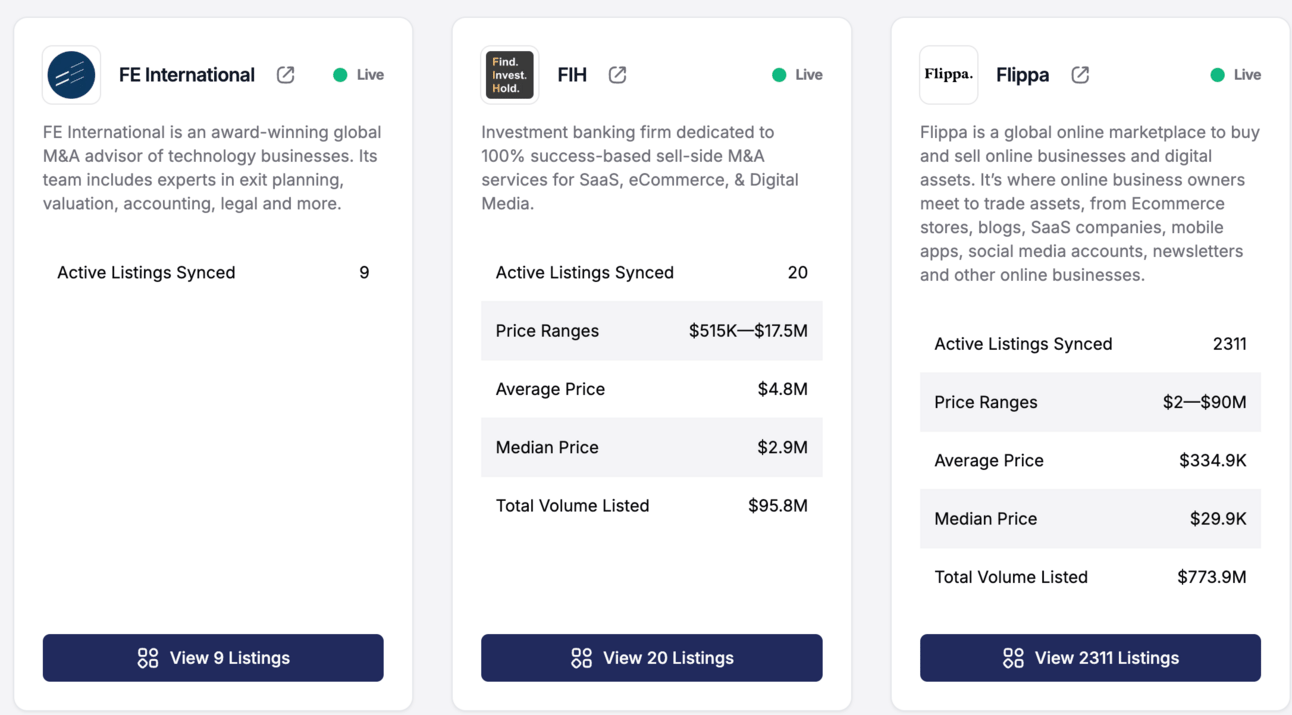This screenshot has width=1292, height=715.
Task: Click FIH Median Price row
Action: tap(652, 447)
